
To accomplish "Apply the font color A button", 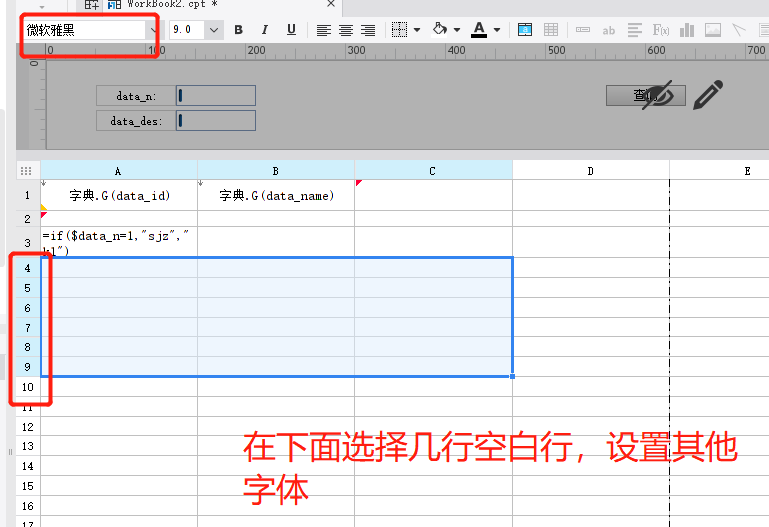I will pyautogui.click(x=479, y=29).
